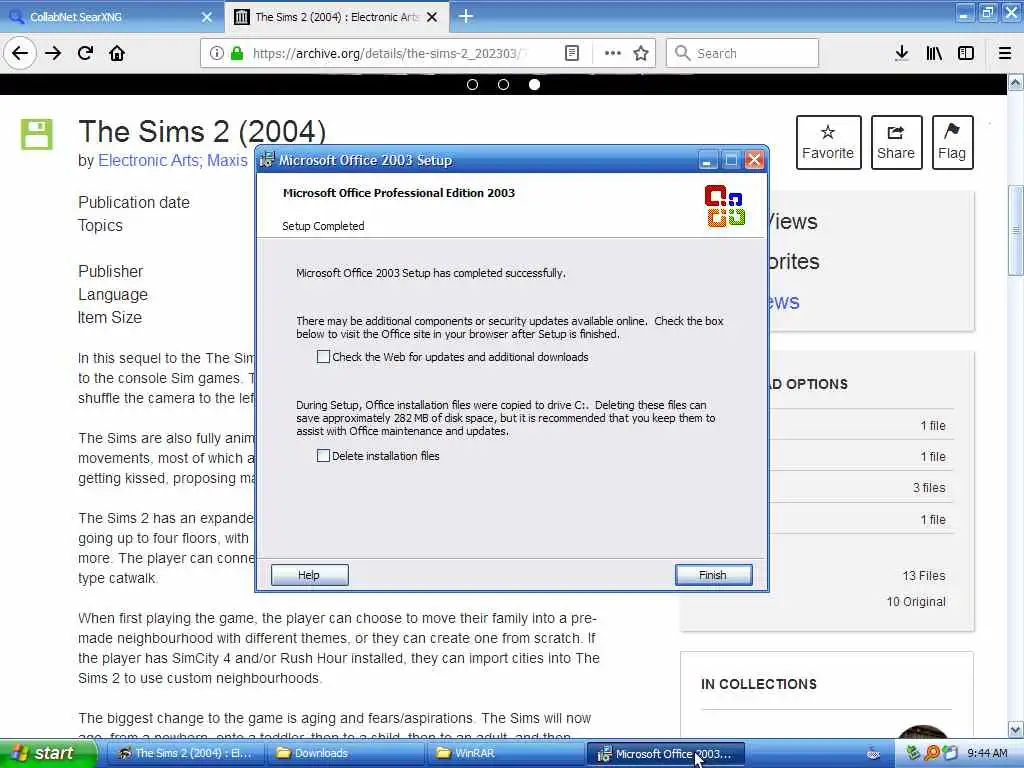Click the coffee cup tray icon

point(873,754)
